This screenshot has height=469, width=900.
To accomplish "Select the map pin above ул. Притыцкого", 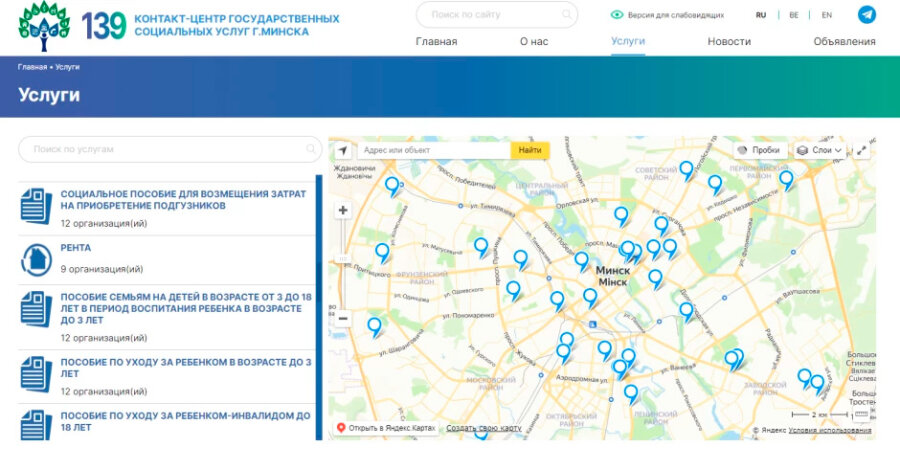I will coord(382,252).
